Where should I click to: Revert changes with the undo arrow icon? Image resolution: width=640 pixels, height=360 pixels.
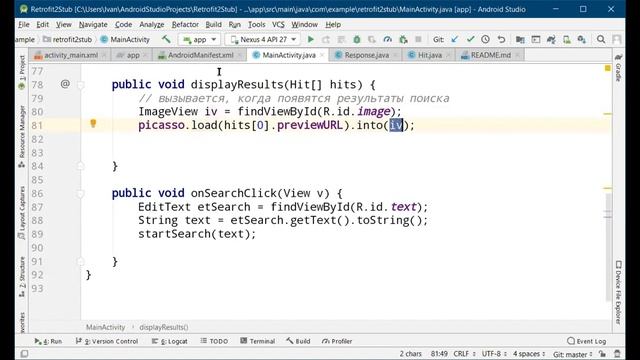(501, 40)
